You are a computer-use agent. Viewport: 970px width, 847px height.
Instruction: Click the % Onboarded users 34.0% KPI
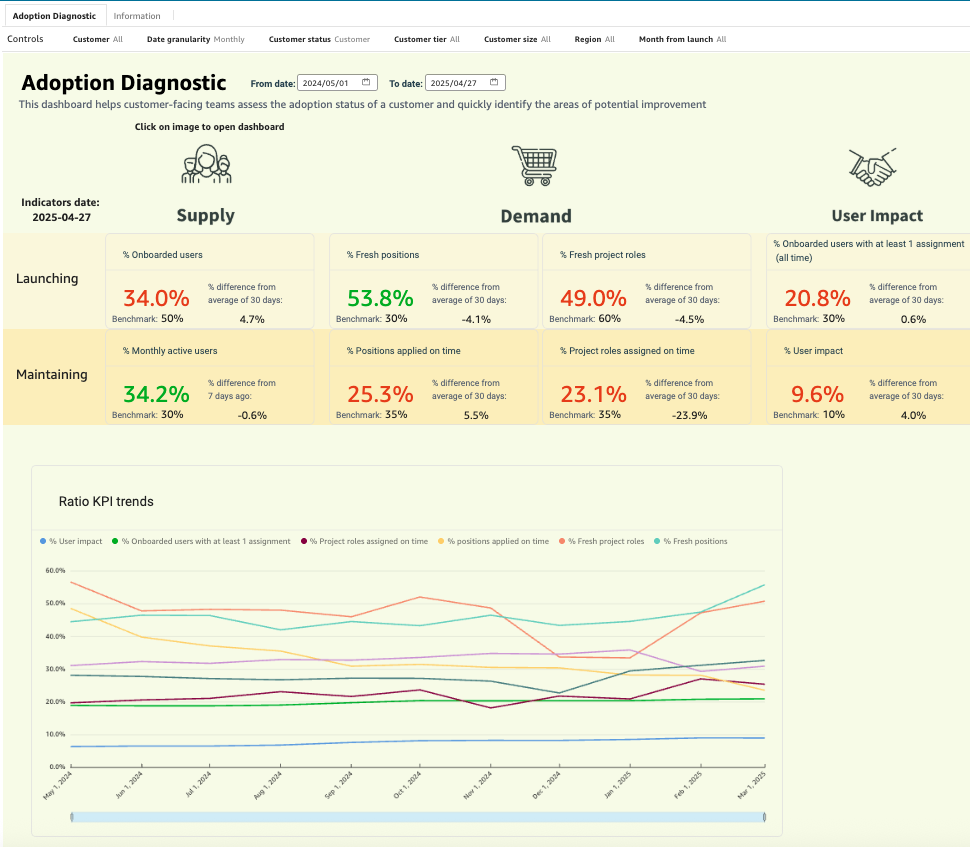pyautogui.click(x=156, y=298)
